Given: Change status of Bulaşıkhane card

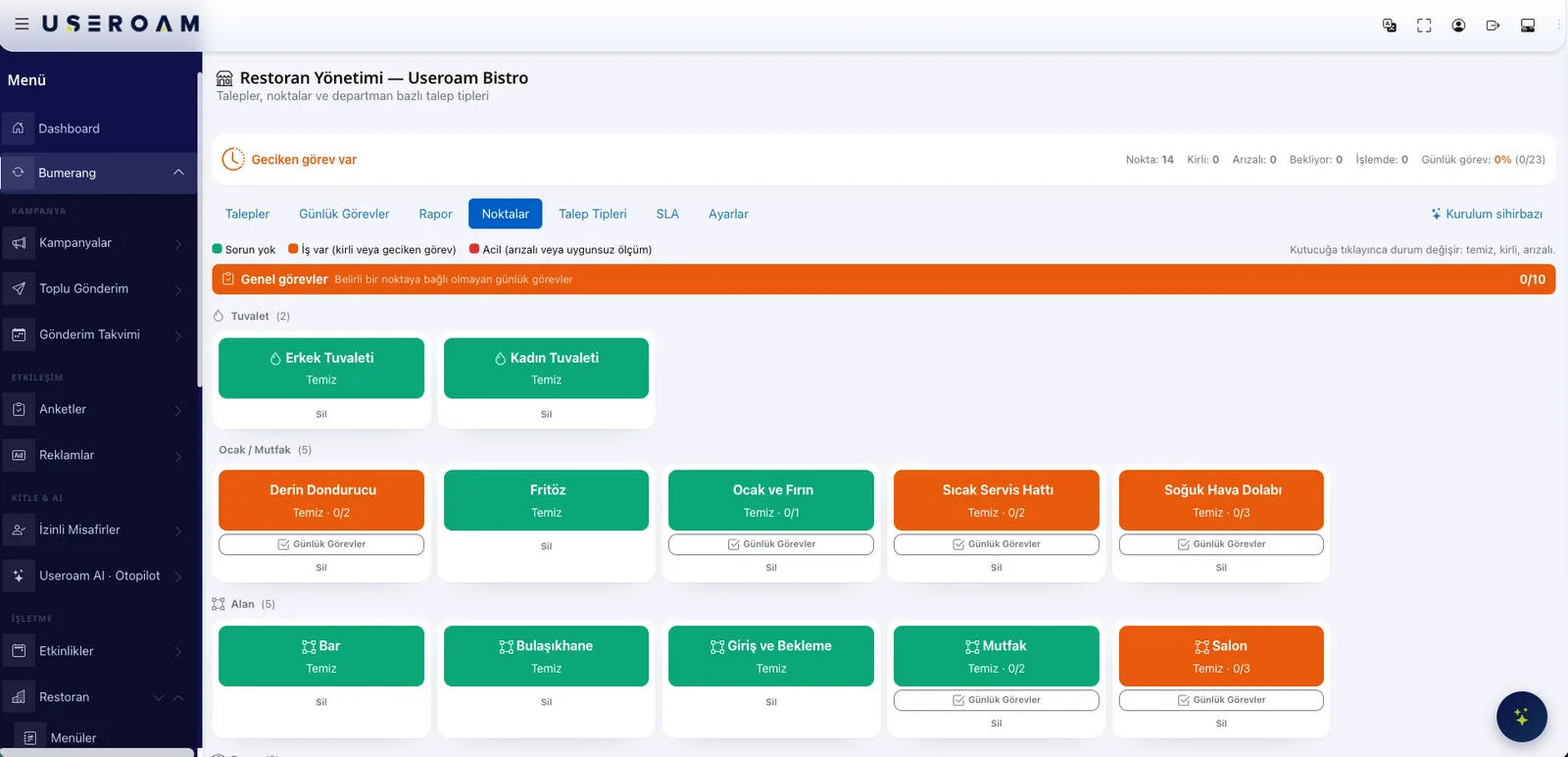Looking at the screenshot, I should tap(547, 656).
